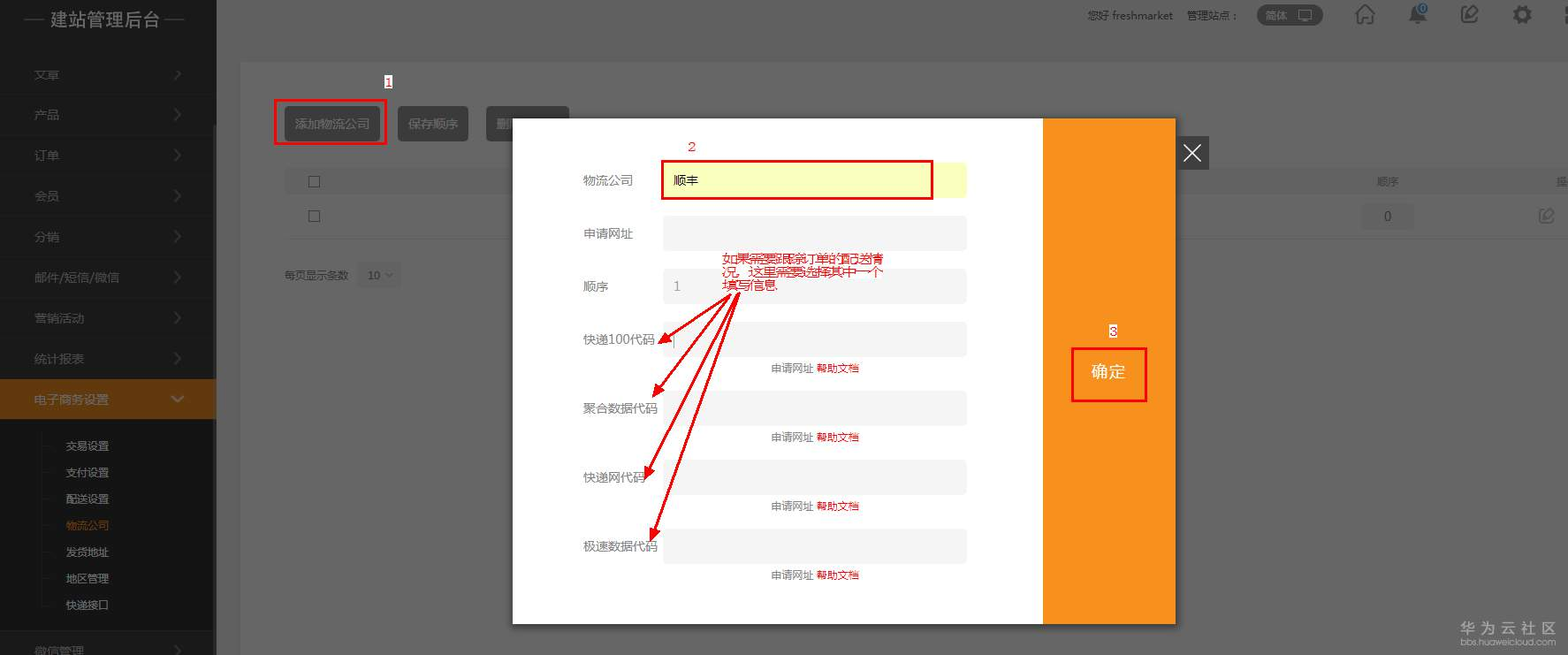Tick the table header select-all checkbox

click(314, 181)
